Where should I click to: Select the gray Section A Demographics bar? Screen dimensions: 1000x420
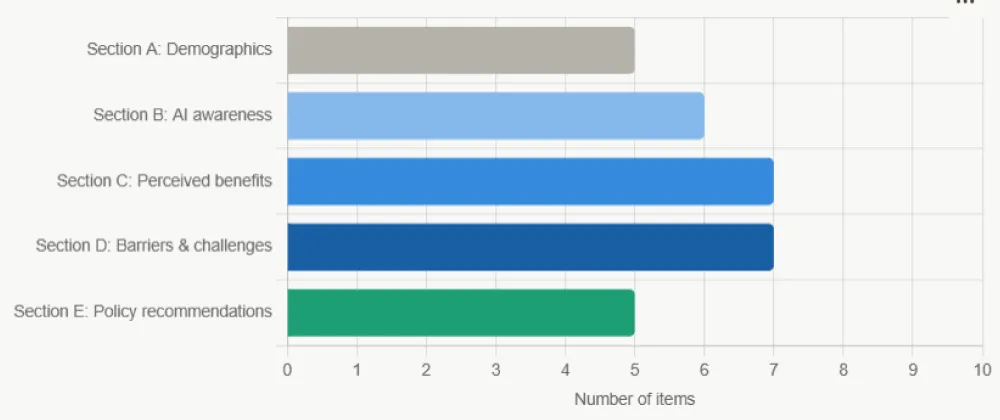(460, 50)
